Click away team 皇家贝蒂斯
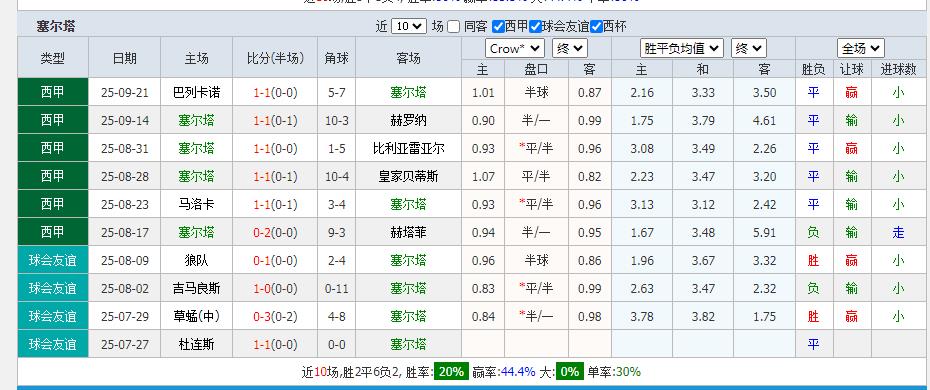The height and width of the screenshot is (390, 930). click(408, 176)
